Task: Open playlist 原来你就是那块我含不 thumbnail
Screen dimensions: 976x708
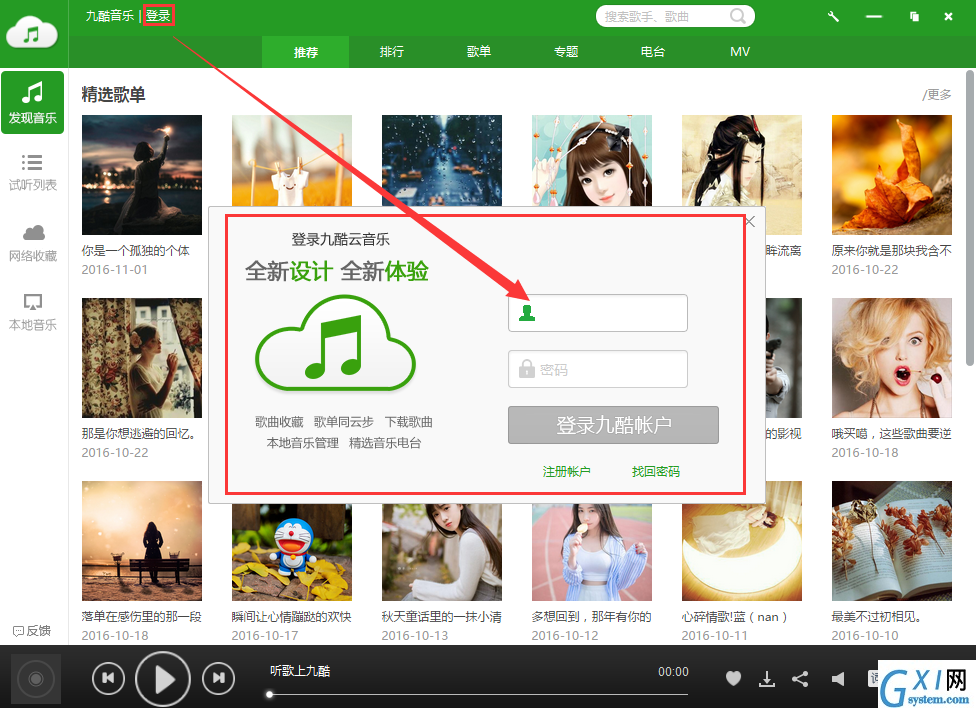Action: 892,174
